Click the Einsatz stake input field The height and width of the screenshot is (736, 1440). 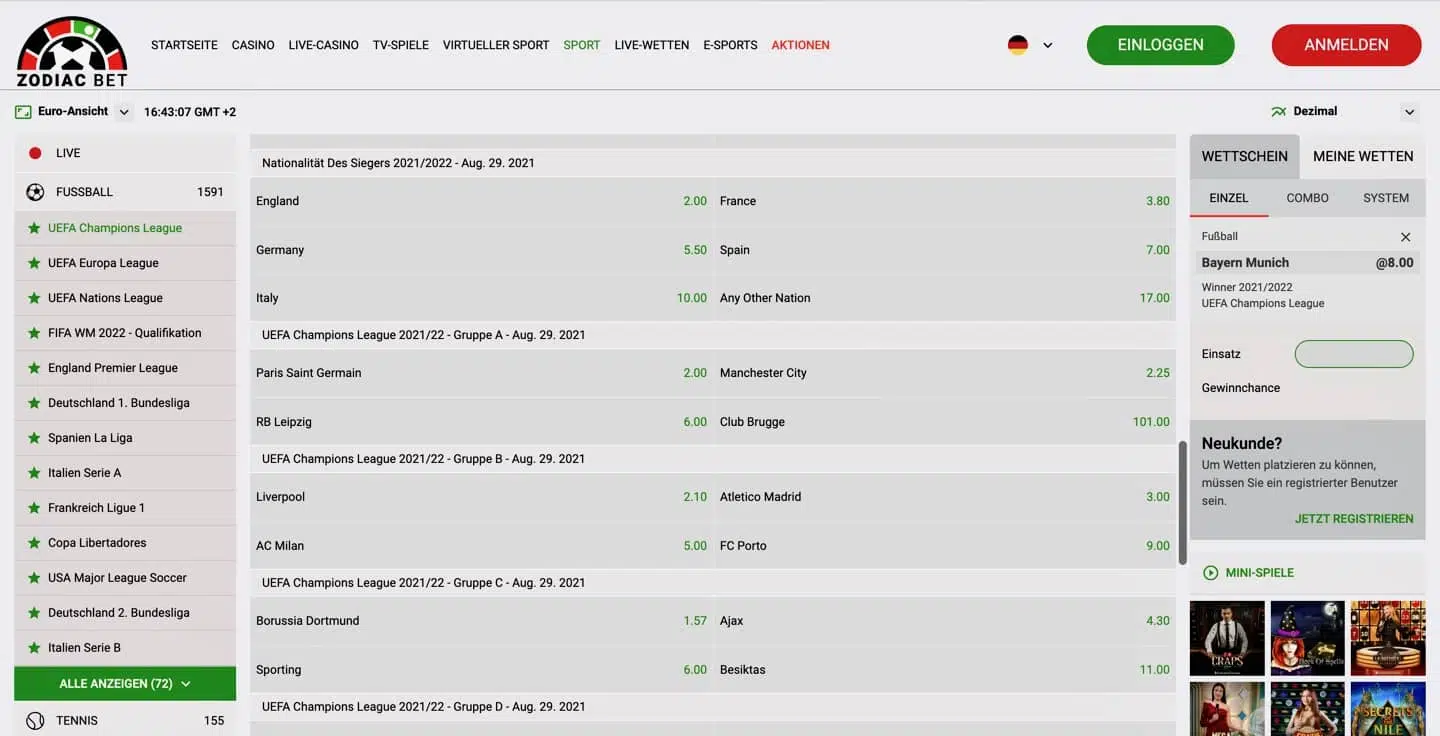[x=1354, y=354]
